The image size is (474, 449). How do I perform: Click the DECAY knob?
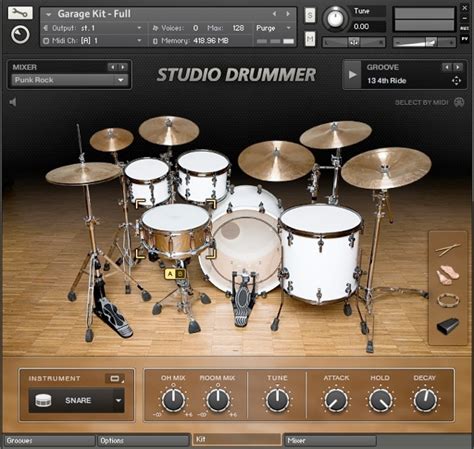(425, 400)
